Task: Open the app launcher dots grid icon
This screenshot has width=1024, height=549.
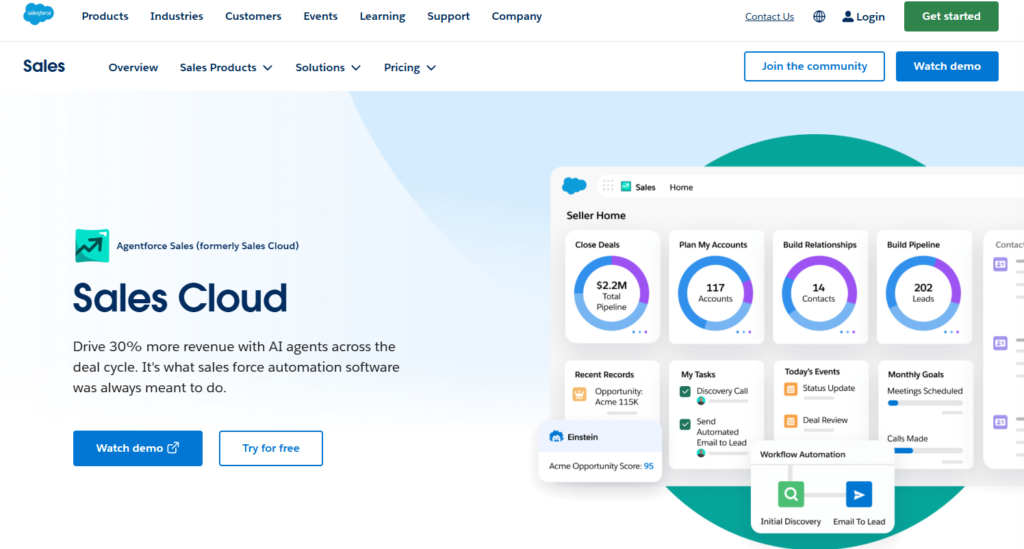Action: [x=608, y=186]
